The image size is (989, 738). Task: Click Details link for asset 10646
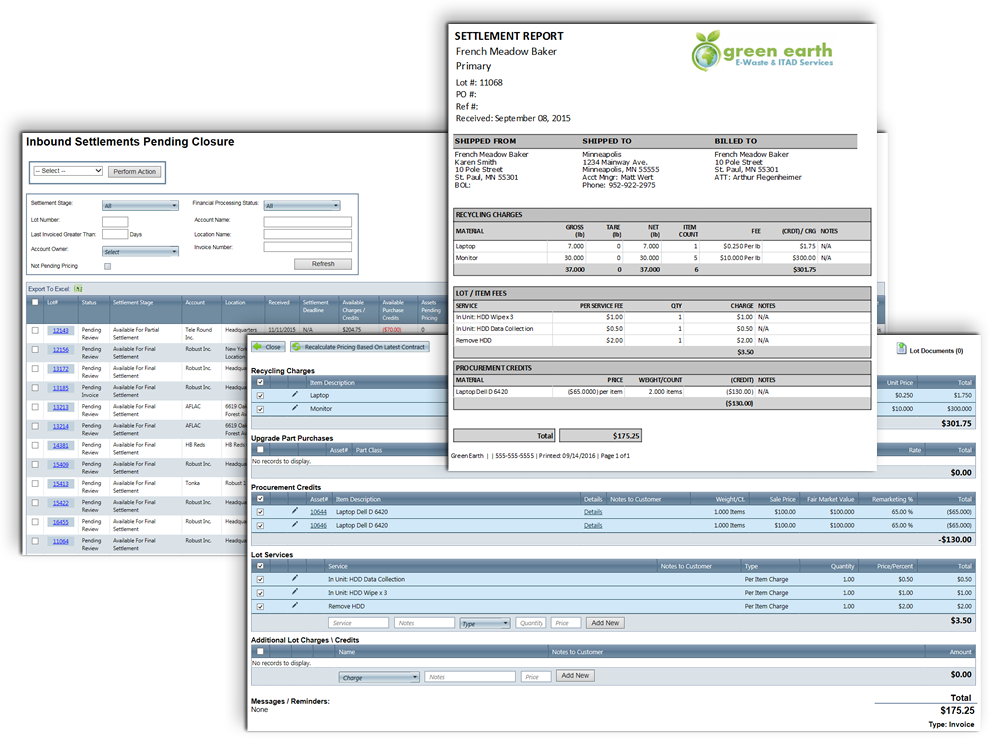(593, 525)
